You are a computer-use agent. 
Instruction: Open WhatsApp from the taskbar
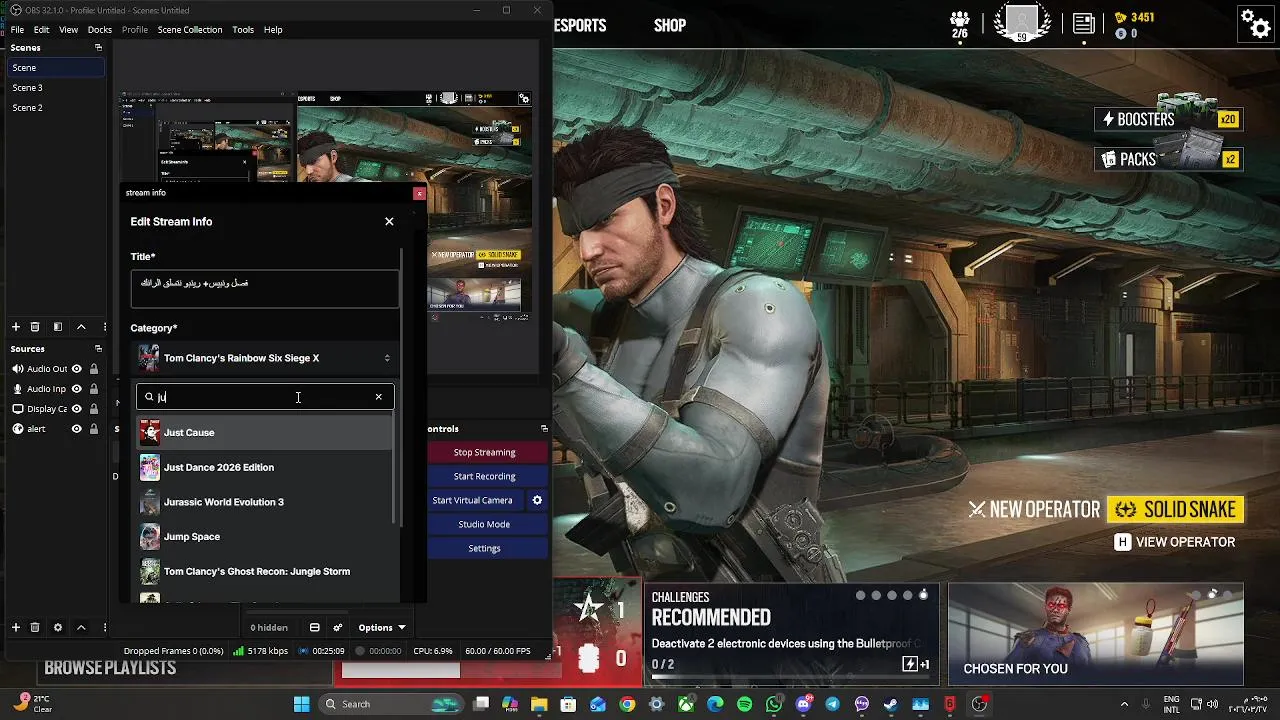(x=774, y=704)
